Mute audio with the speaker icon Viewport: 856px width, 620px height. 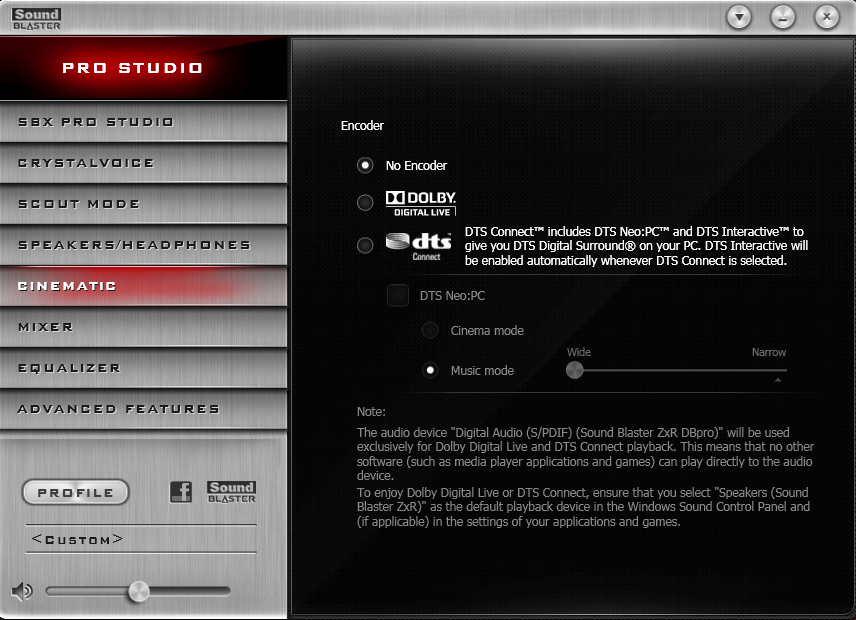(22, 591)
